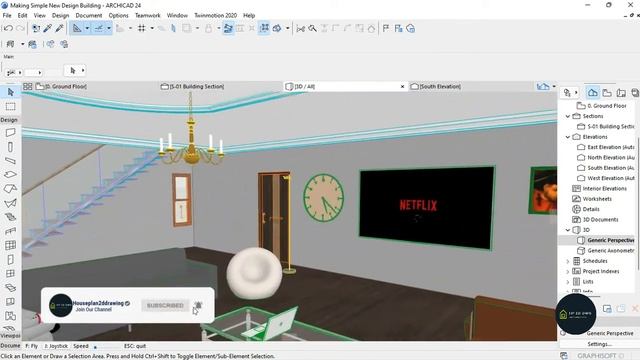Open the Arrow tool geometry dropdown in info box

[x=83, y=70]
